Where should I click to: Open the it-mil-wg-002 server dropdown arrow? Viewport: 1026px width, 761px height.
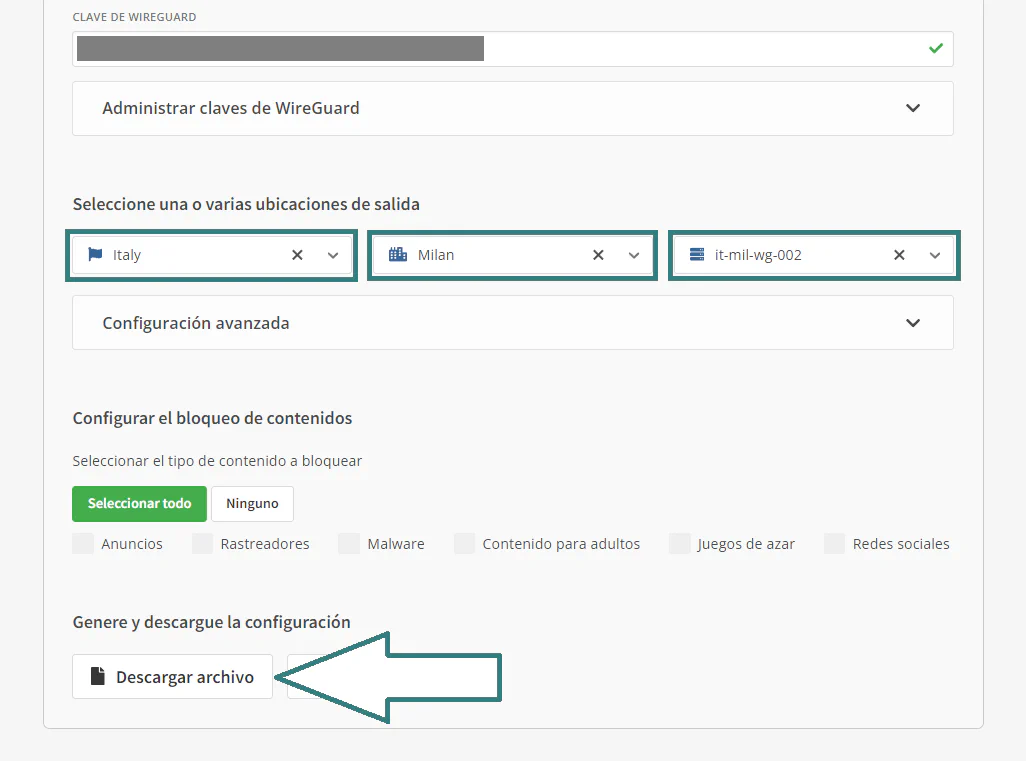coord(935,256)
